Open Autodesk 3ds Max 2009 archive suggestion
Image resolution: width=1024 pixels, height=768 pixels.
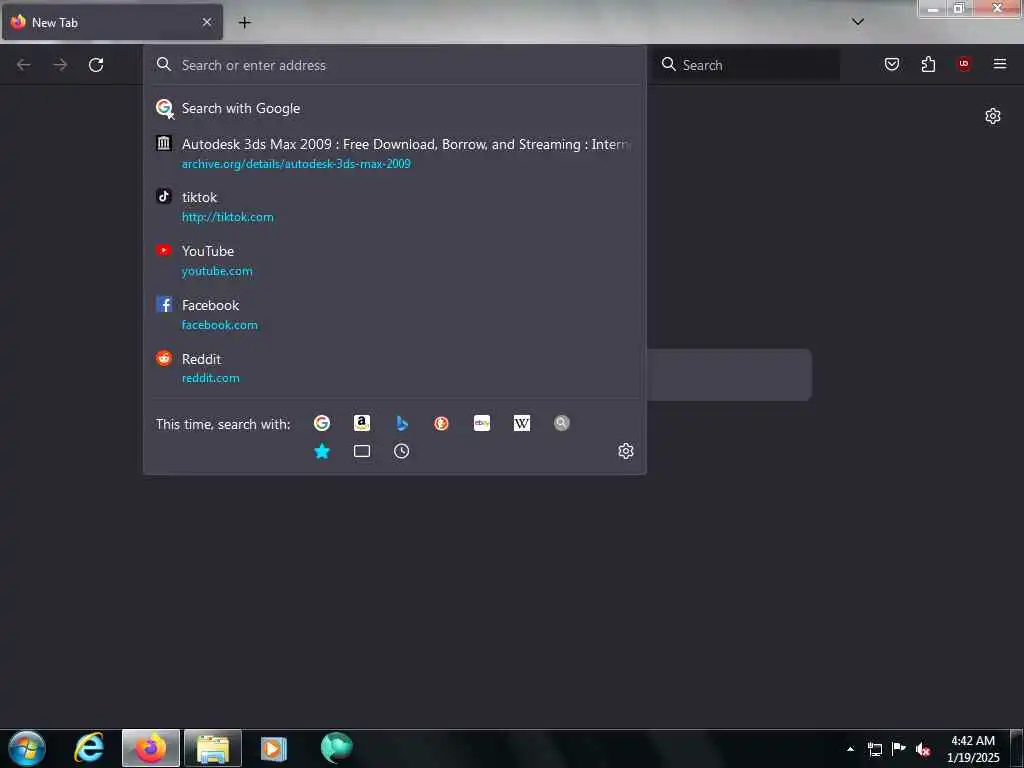pos(394,153)
